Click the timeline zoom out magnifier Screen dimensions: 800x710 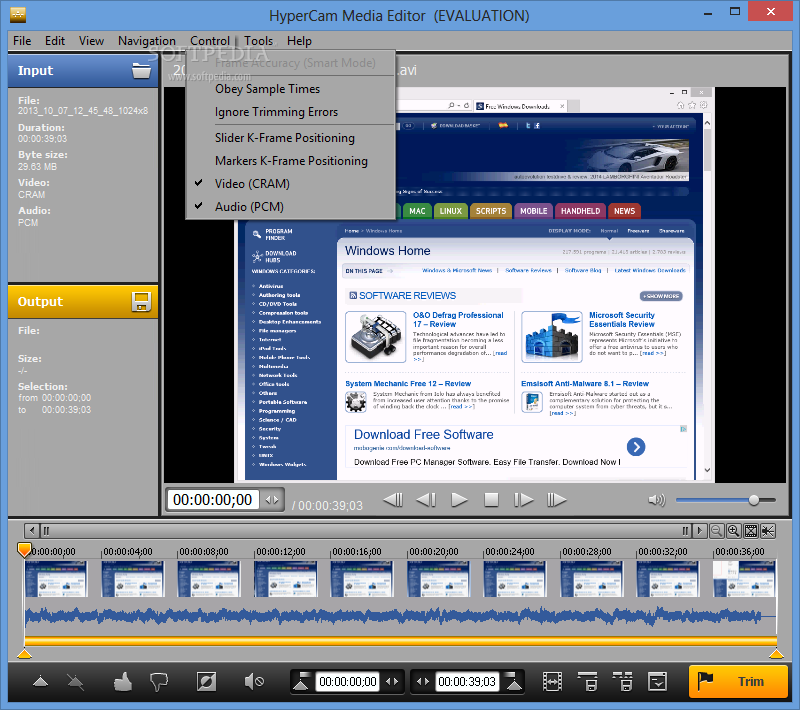point(716,531)
